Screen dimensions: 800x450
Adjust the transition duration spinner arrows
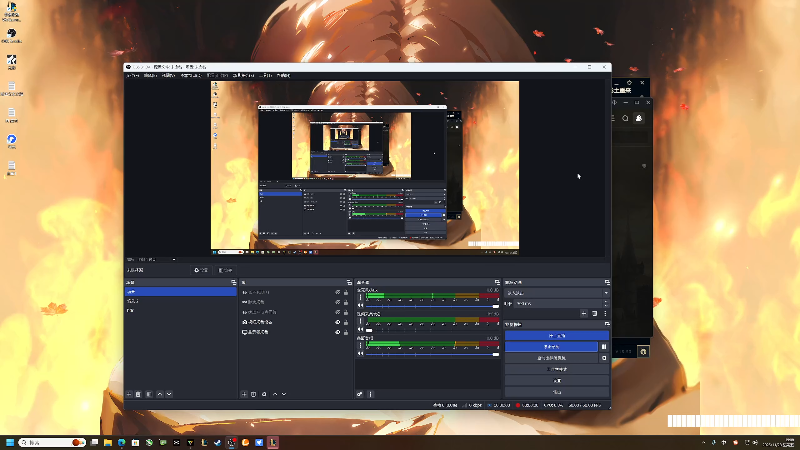(606, 304)
